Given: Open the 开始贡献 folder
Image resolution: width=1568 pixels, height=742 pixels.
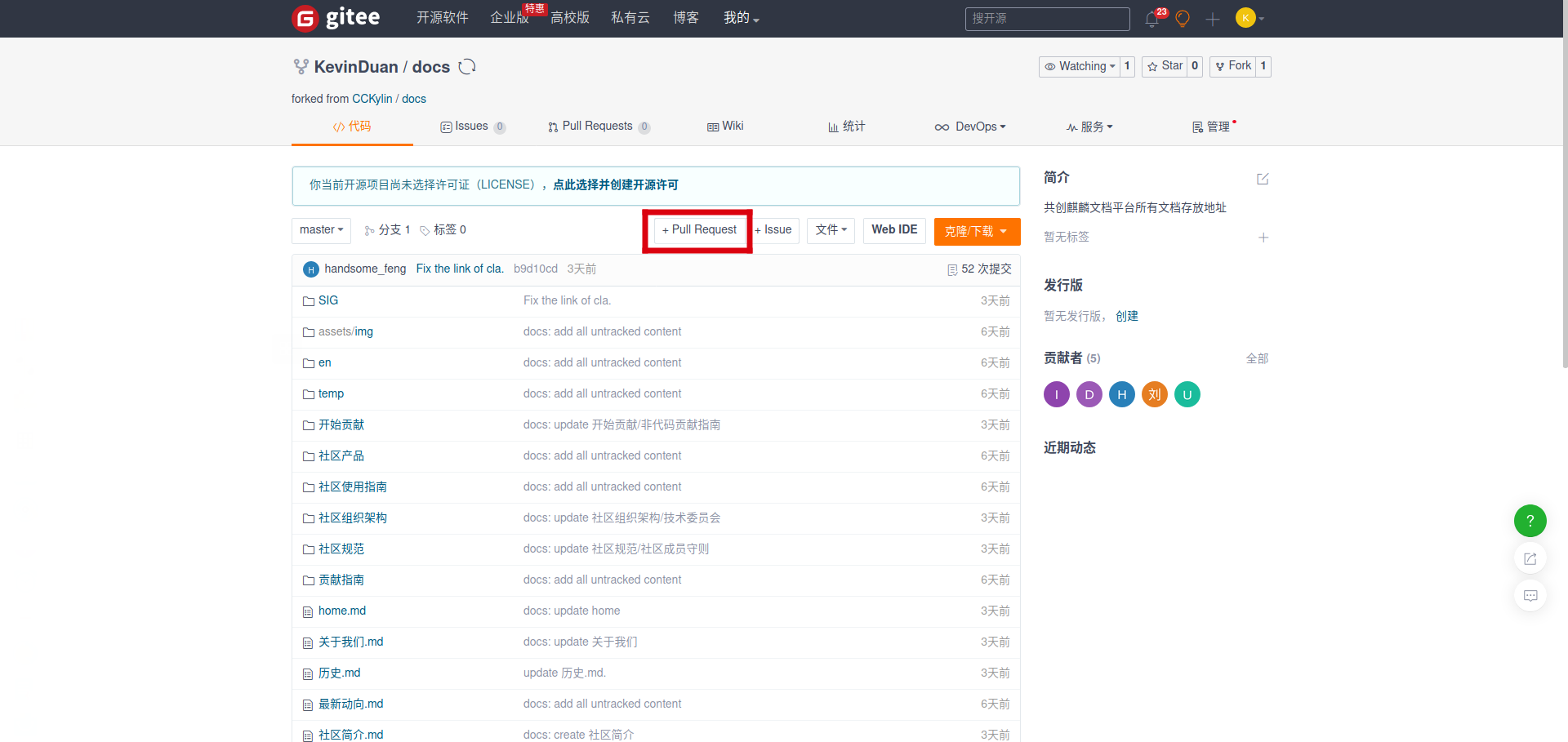Looking at the screenshot, I should pos(341,425).
